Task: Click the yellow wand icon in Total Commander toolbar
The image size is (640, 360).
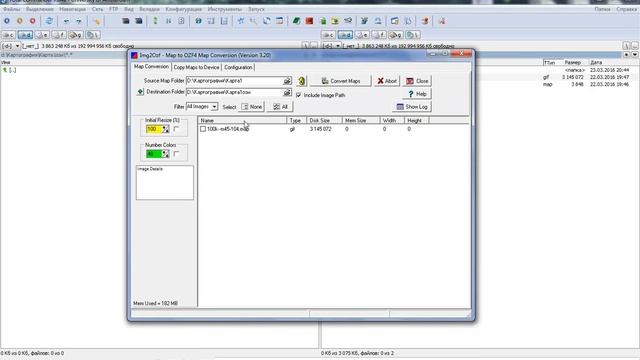Action: click(x=96, y=21)
